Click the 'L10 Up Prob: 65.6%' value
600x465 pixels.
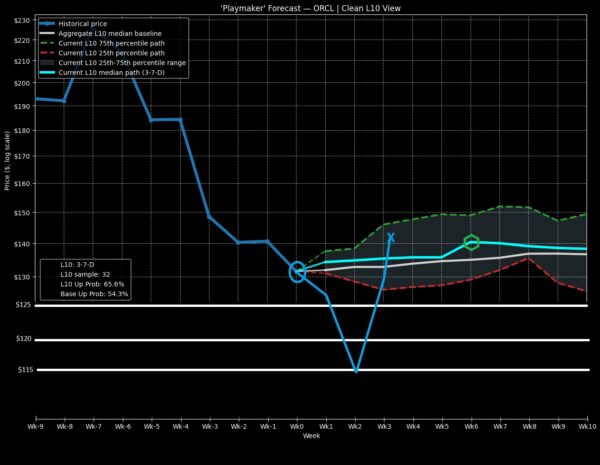click(x=92, y=284)
